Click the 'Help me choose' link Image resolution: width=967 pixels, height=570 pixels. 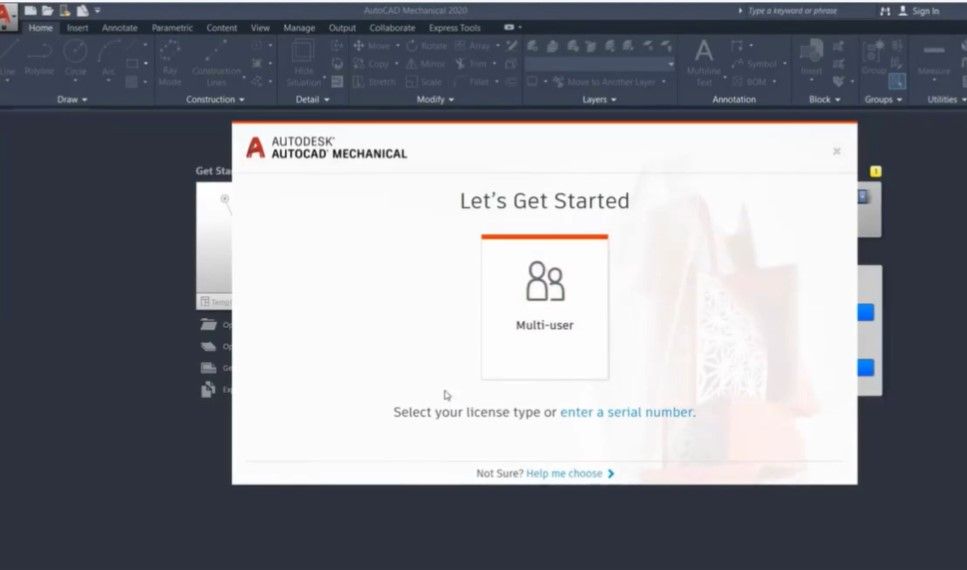[x=564, y=473]
